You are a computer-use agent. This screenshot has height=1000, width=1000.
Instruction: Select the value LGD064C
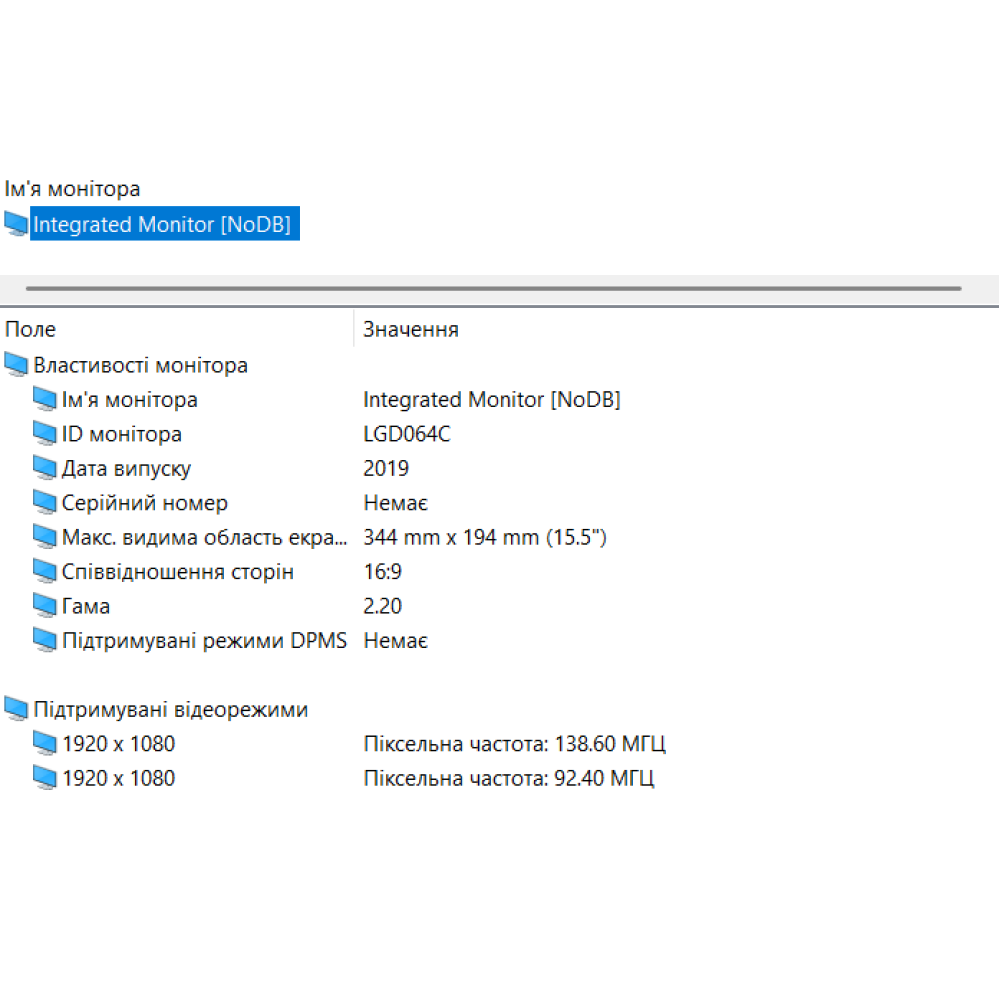[407, 433]
